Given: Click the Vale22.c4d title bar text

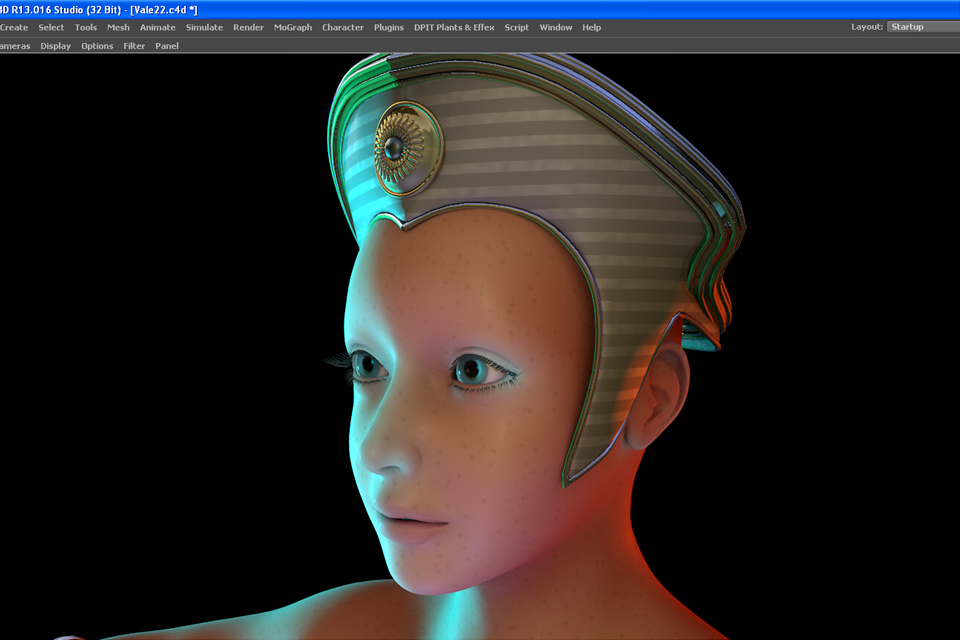Looking at the screenshot, I should pyautogui.click(x=163, y=10).
